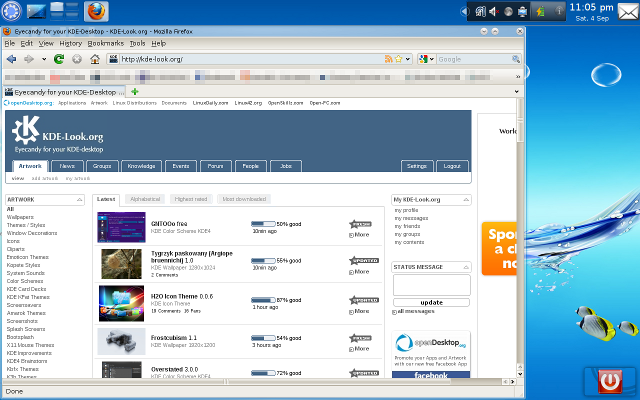Click GNTOOo free 50% rating bar
The height and width of the screenshot is (400, 640).
pyautogui.click(x=263, y=224)
